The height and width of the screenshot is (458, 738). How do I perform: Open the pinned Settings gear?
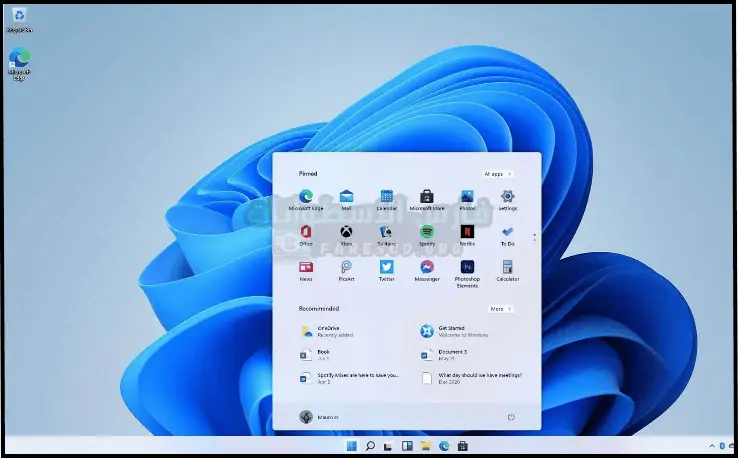click(507, 197)
